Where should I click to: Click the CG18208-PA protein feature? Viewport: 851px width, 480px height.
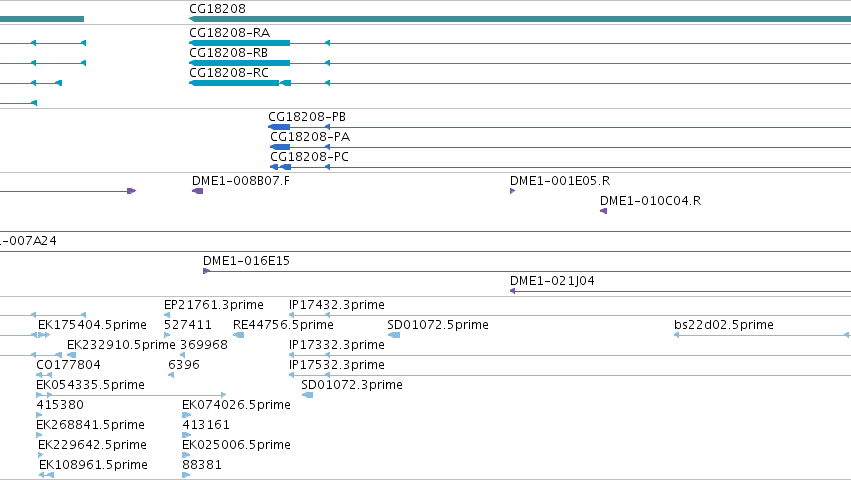click(x=280, y=147)
